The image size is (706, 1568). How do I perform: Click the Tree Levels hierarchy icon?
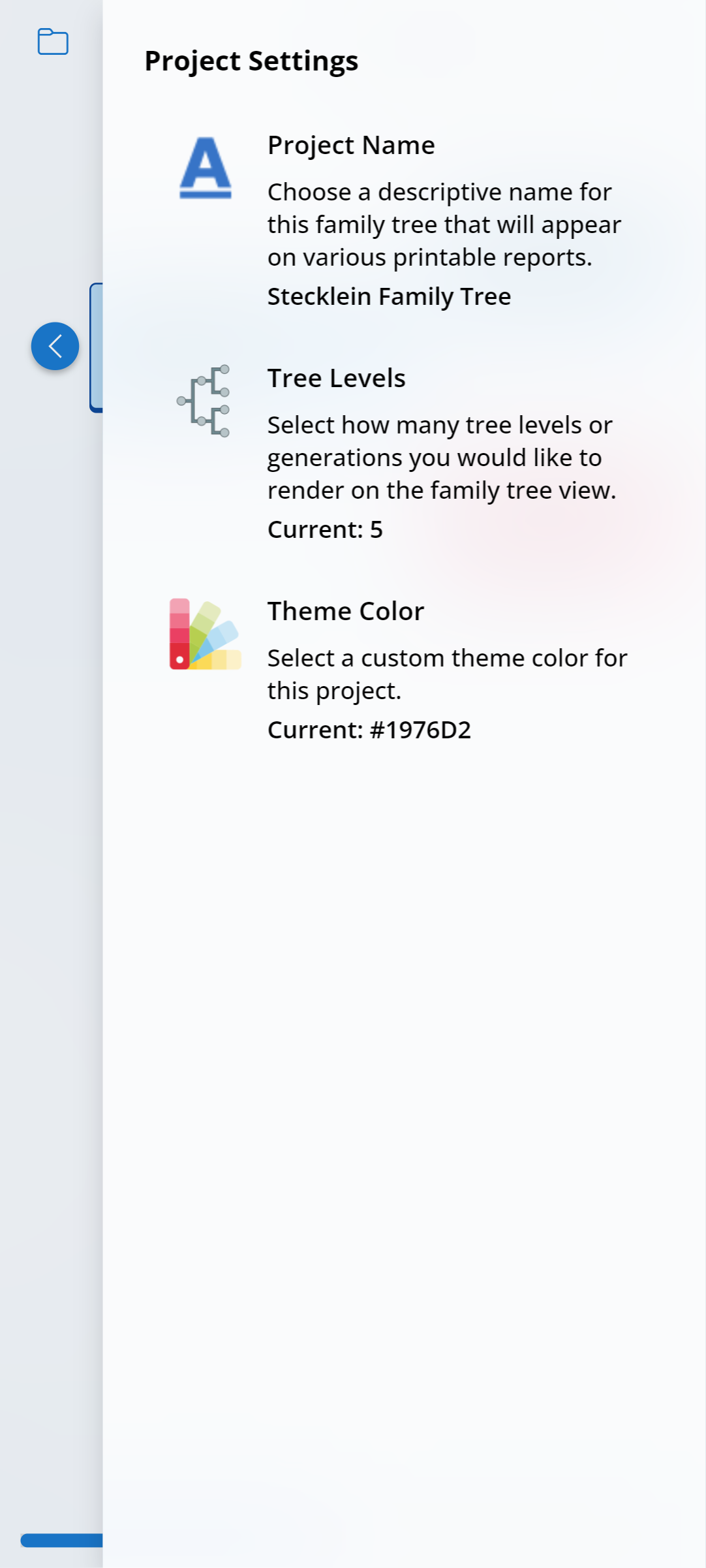click(204, 401)
